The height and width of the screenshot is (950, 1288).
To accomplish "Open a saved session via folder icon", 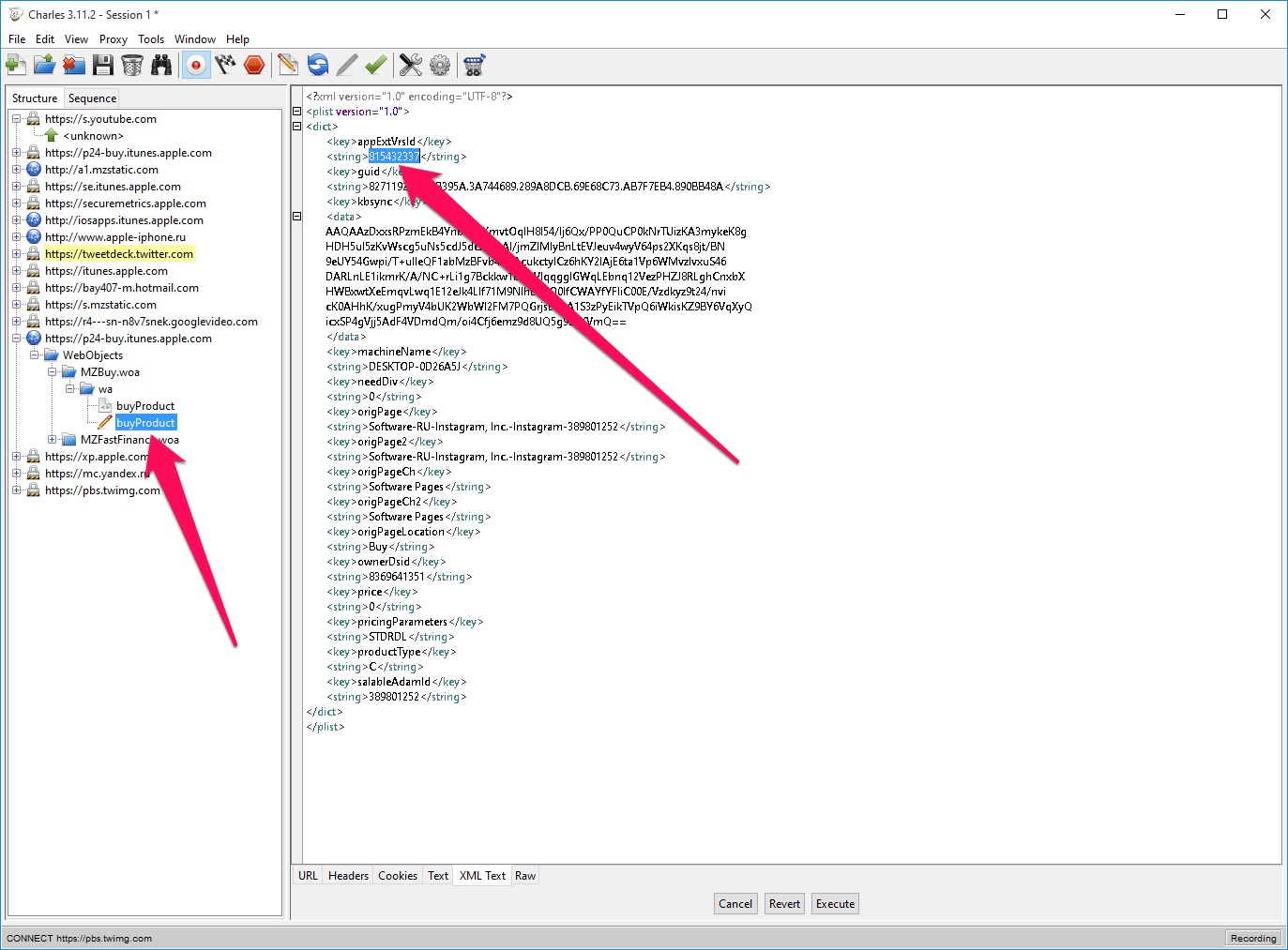I will tap(44, 65).
